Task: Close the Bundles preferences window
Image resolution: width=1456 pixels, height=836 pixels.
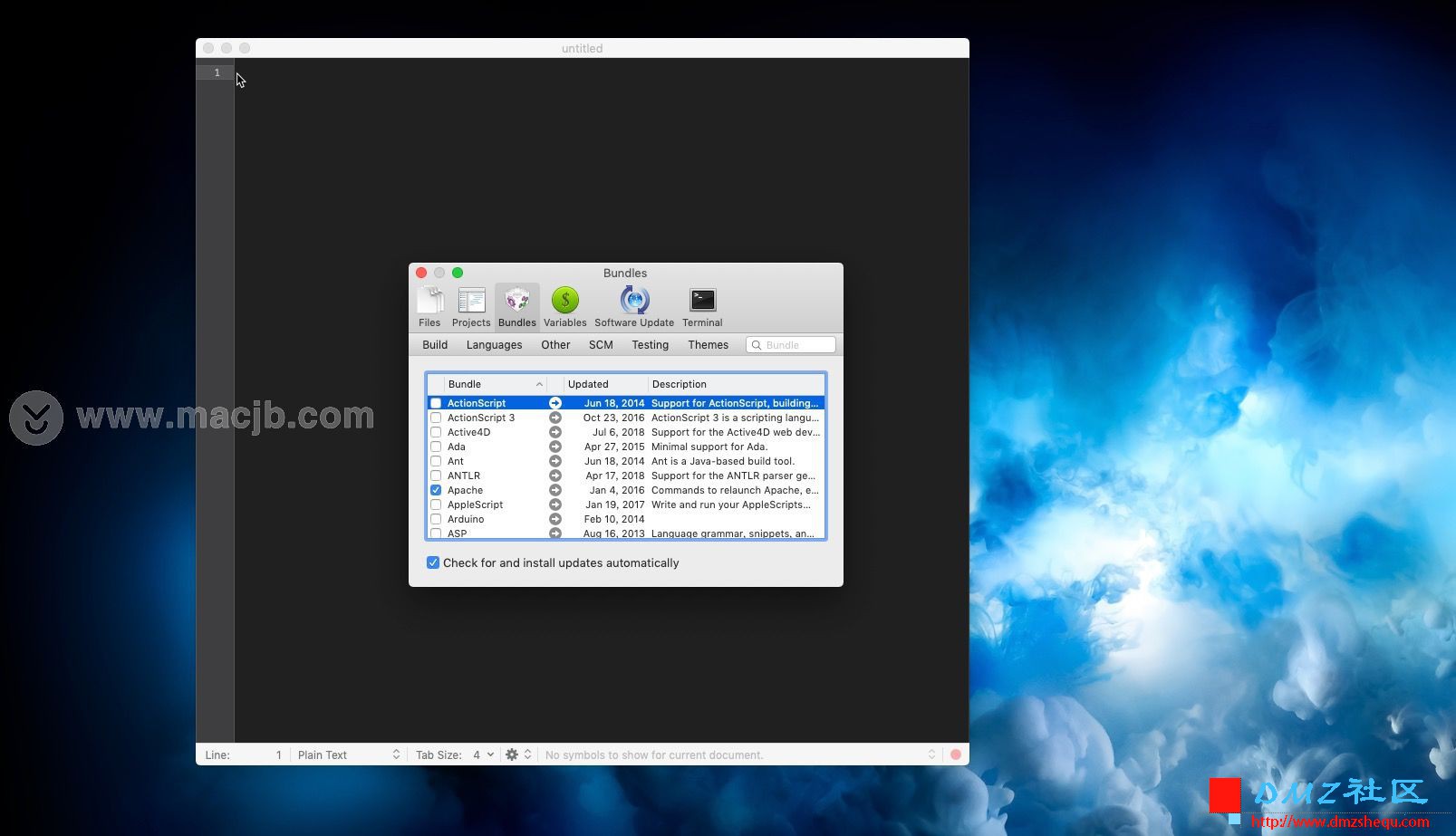Action: click(421, 273)
